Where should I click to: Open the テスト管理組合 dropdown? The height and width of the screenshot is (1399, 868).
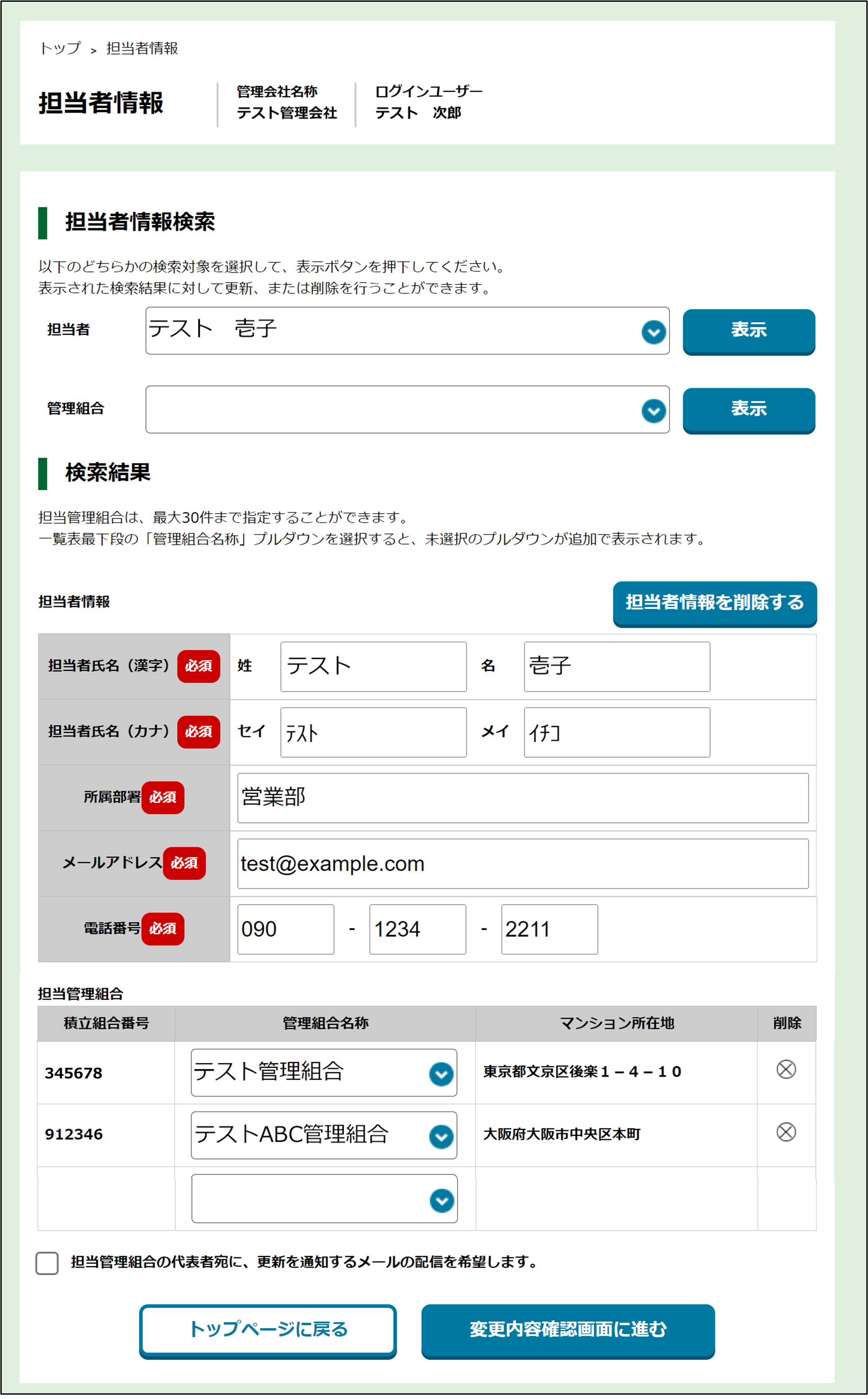click(x=324, y=1072)
